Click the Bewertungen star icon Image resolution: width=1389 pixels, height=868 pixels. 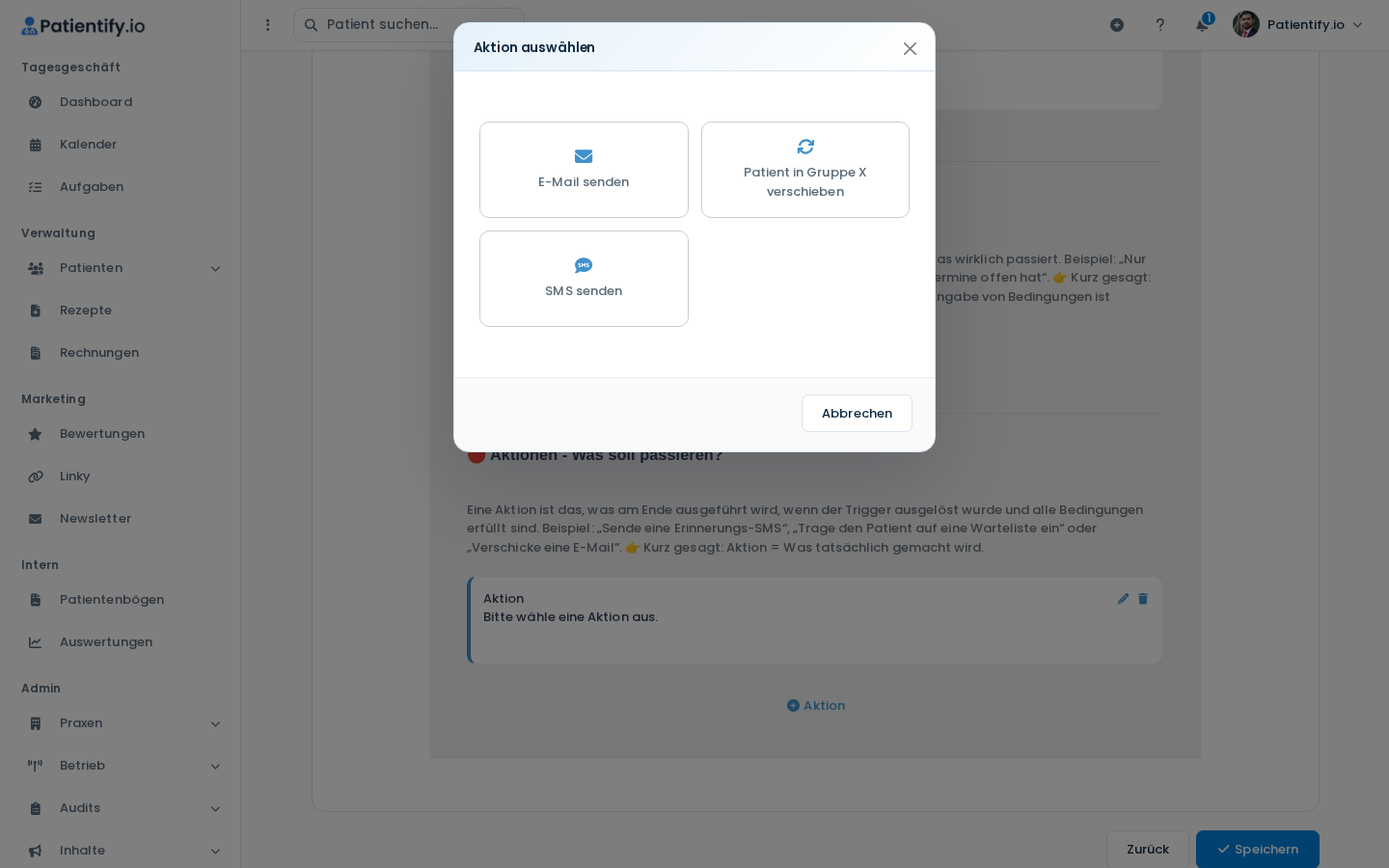coord(36,434)
